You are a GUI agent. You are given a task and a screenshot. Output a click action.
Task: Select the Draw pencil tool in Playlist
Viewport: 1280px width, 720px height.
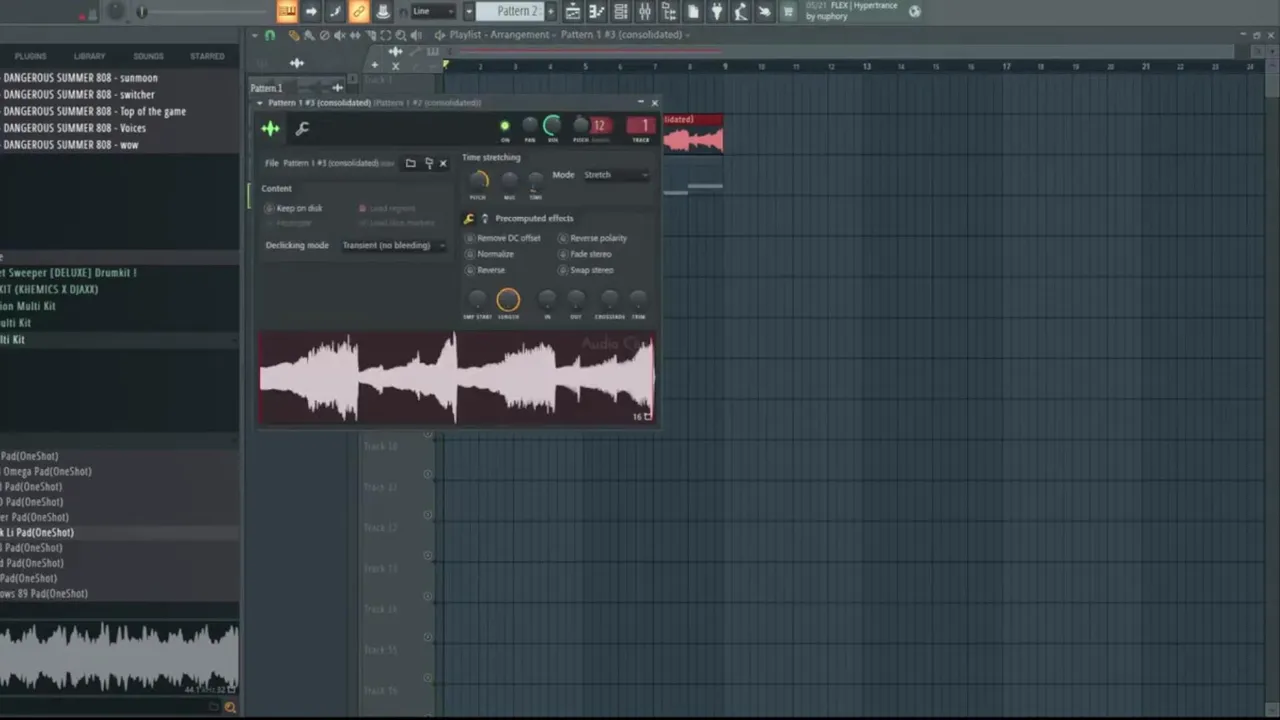click(x=294, y=35)
